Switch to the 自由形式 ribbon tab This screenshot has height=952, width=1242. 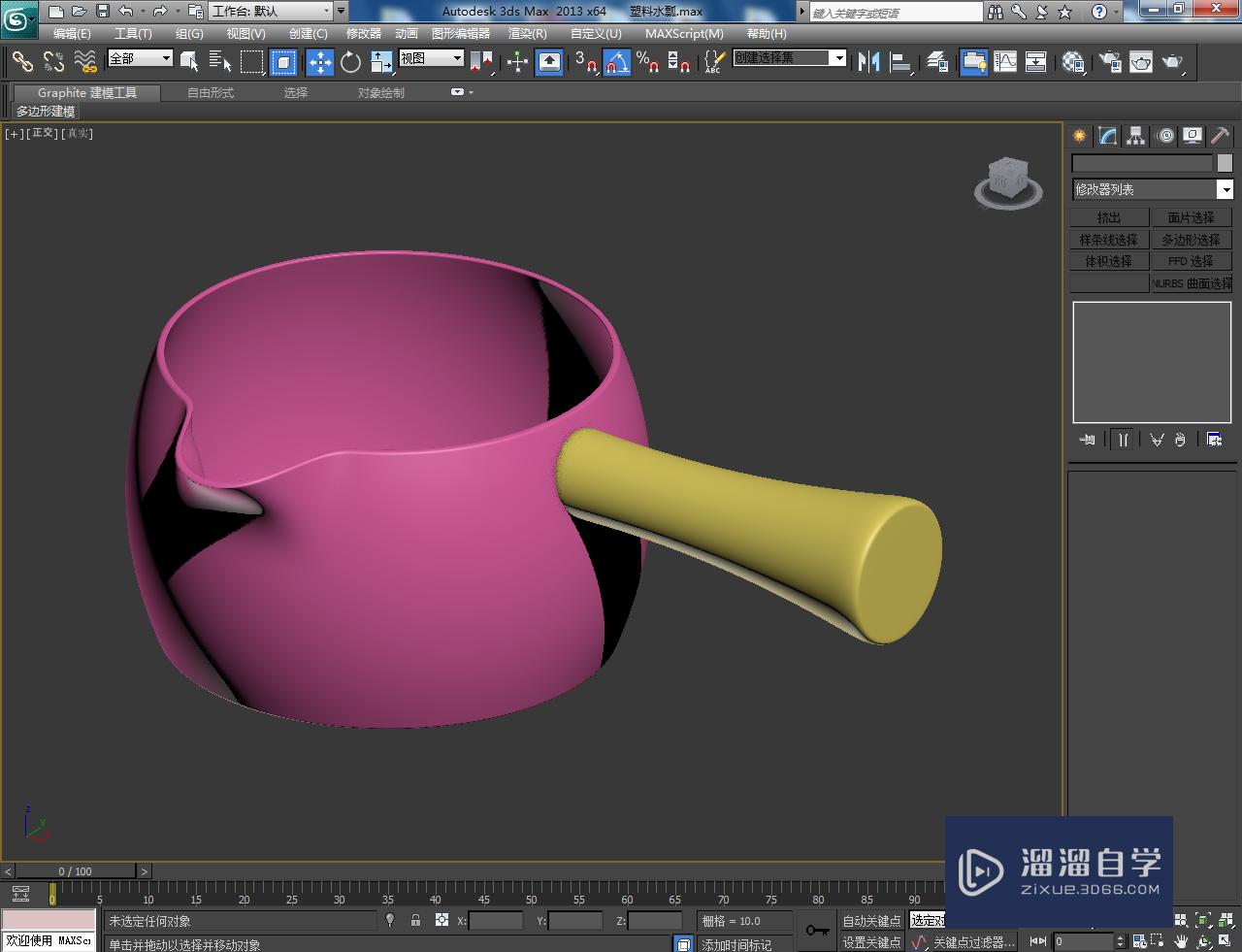[211, 93]
